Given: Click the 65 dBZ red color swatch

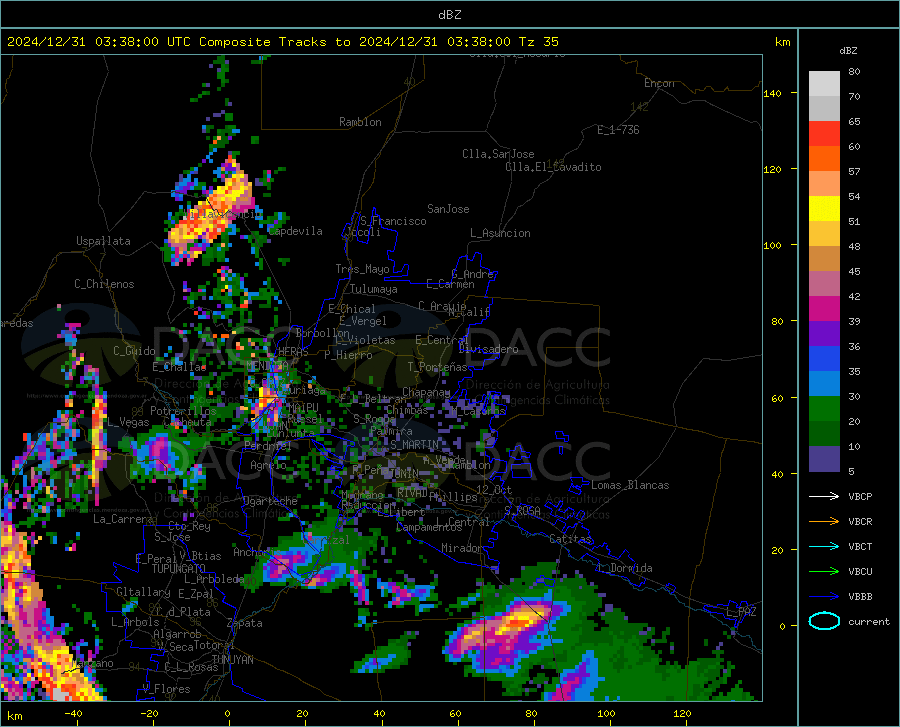Looking at the screenshot, I should tap(824, 133).
